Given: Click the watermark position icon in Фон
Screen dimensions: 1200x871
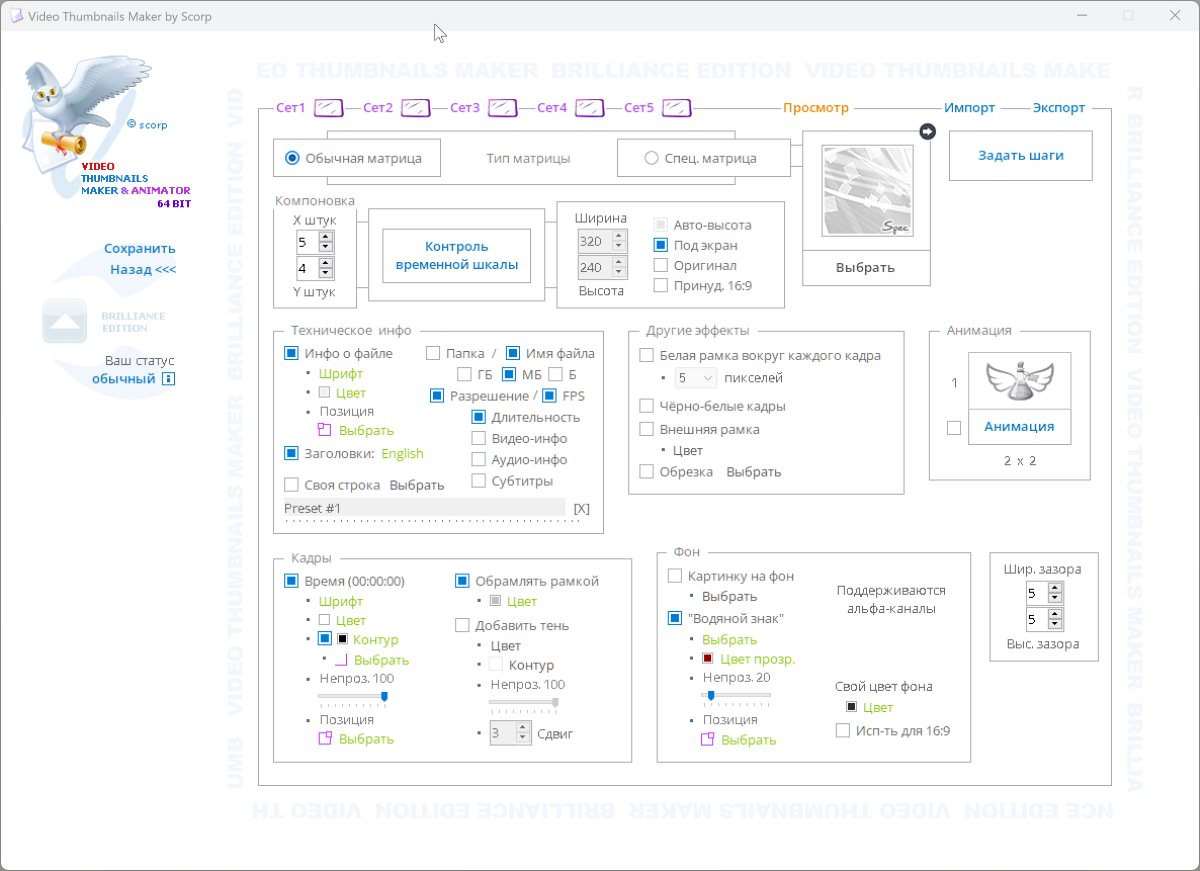Looking at the screenshot, I should coord(707,740).
